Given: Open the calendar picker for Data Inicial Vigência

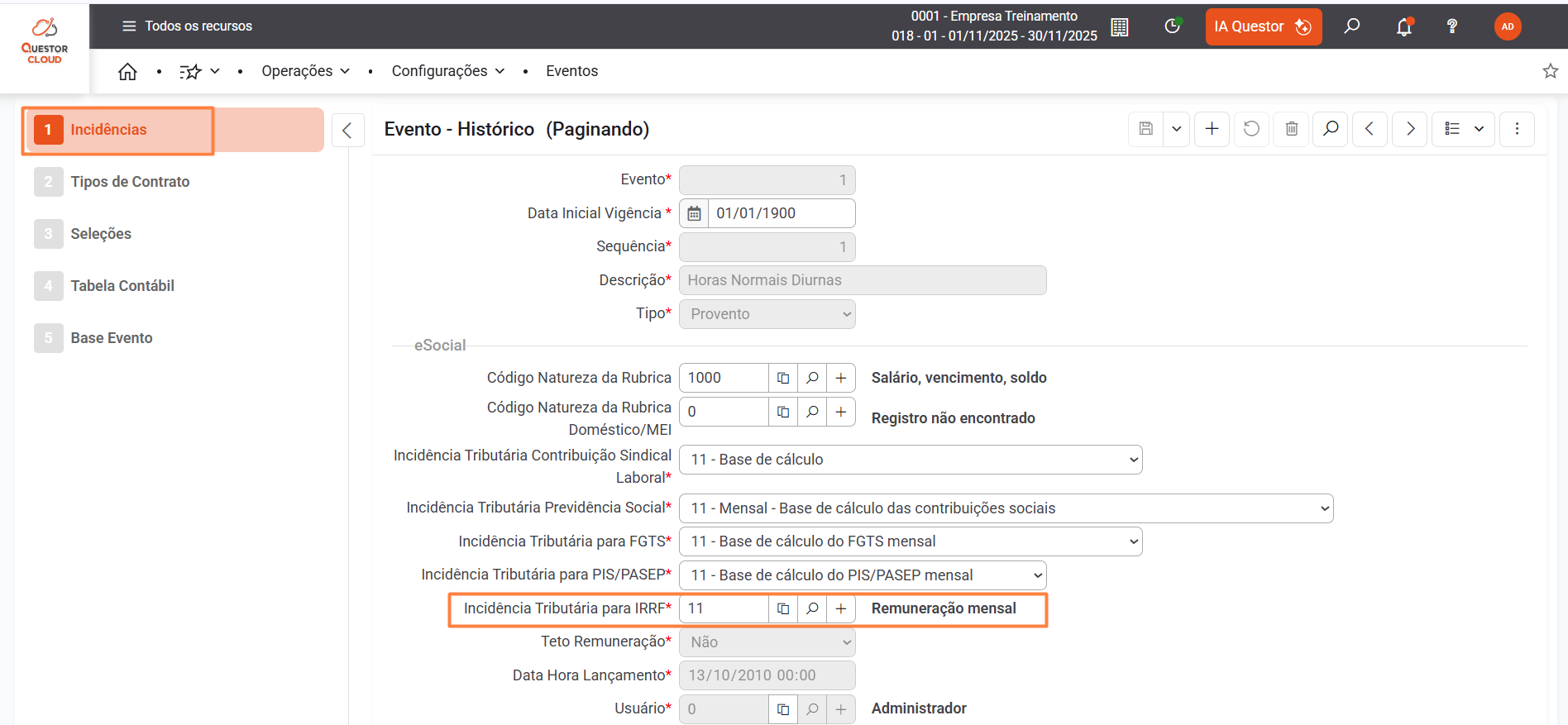Looking at the screenshot, I should 695,213.
